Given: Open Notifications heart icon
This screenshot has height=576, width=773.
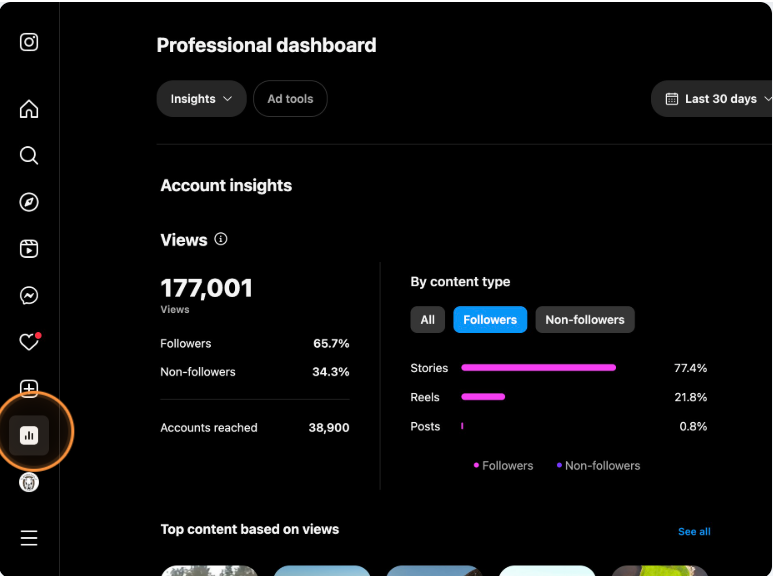Looking at the screenshot, I should click(29, 342).
